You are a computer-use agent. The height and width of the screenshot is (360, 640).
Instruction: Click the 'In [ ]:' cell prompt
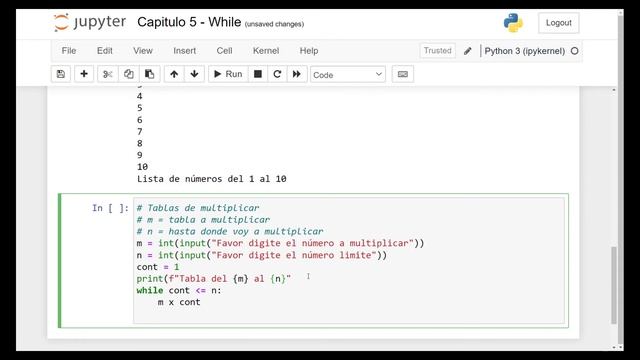tap(110, 208)
